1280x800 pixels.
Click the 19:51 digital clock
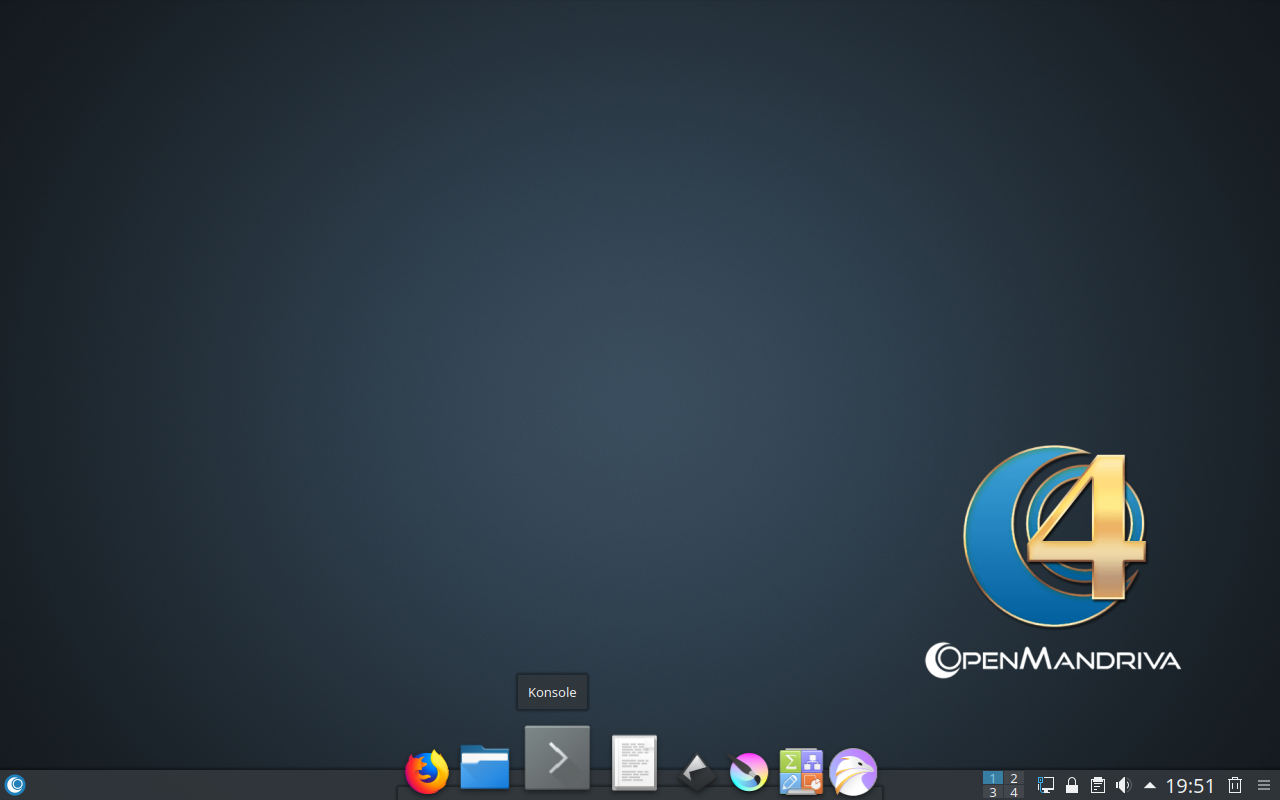[1190, 786]
